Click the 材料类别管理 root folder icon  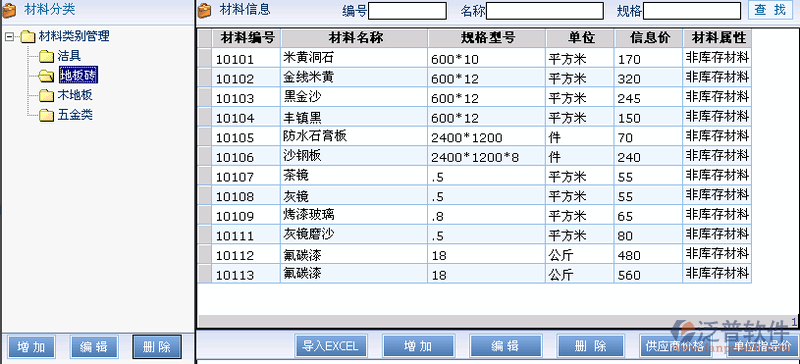click(x=28, y=37)
